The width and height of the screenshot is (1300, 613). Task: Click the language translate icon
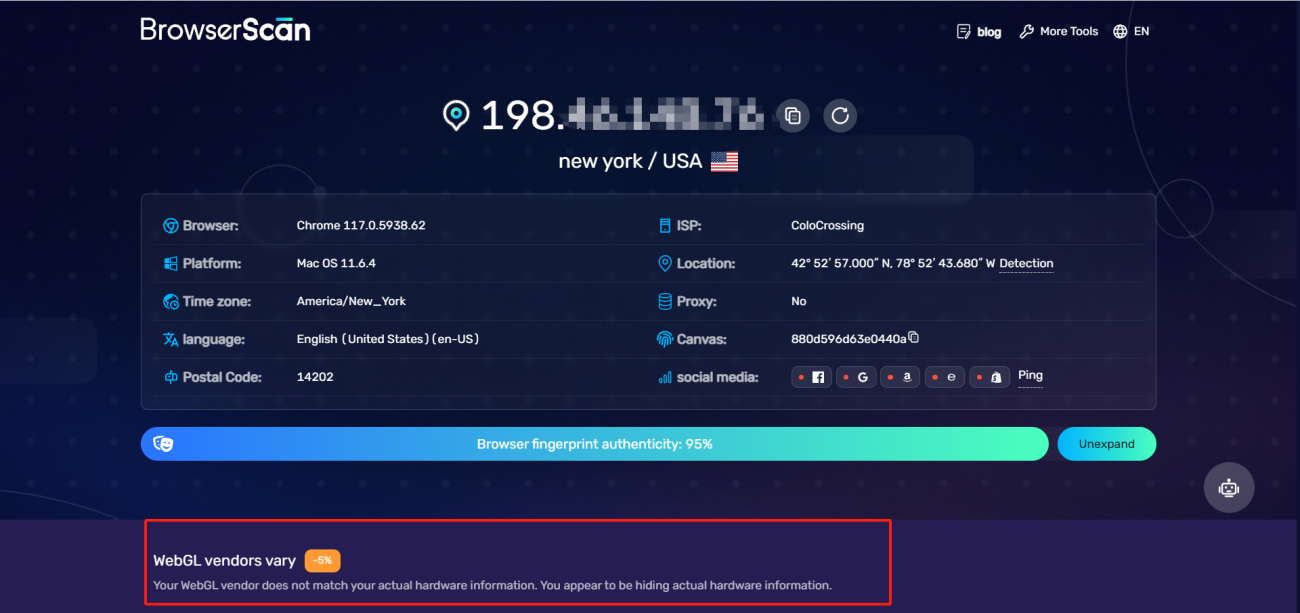[171, 340]
